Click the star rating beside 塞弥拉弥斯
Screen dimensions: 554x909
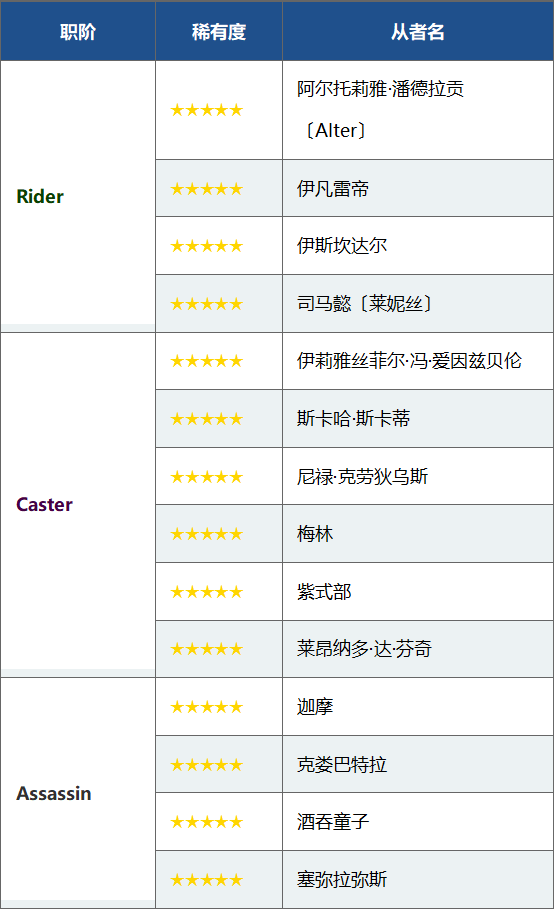[x=206, y=880]
